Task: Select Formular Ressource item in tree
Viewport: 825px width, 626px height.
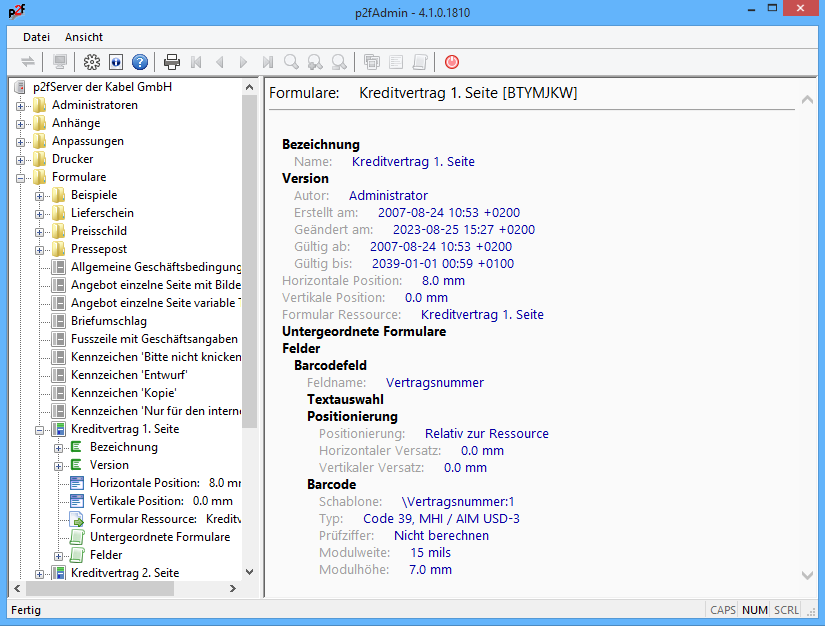Action: [142, 519]
